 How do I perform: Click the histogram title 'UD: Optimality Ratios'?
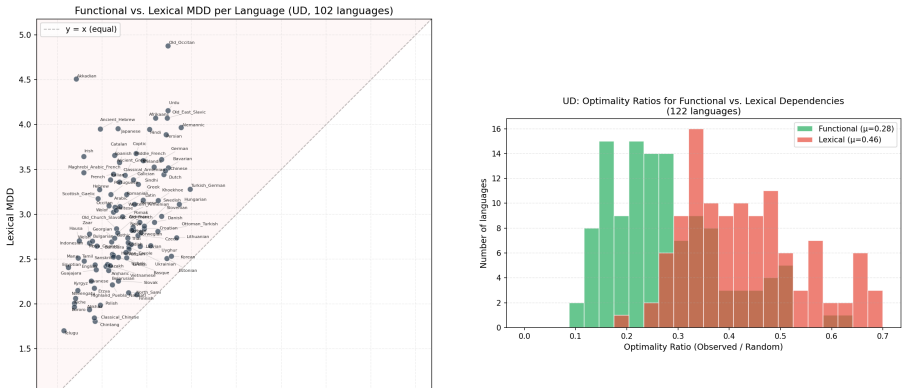[x=703, y=101]
